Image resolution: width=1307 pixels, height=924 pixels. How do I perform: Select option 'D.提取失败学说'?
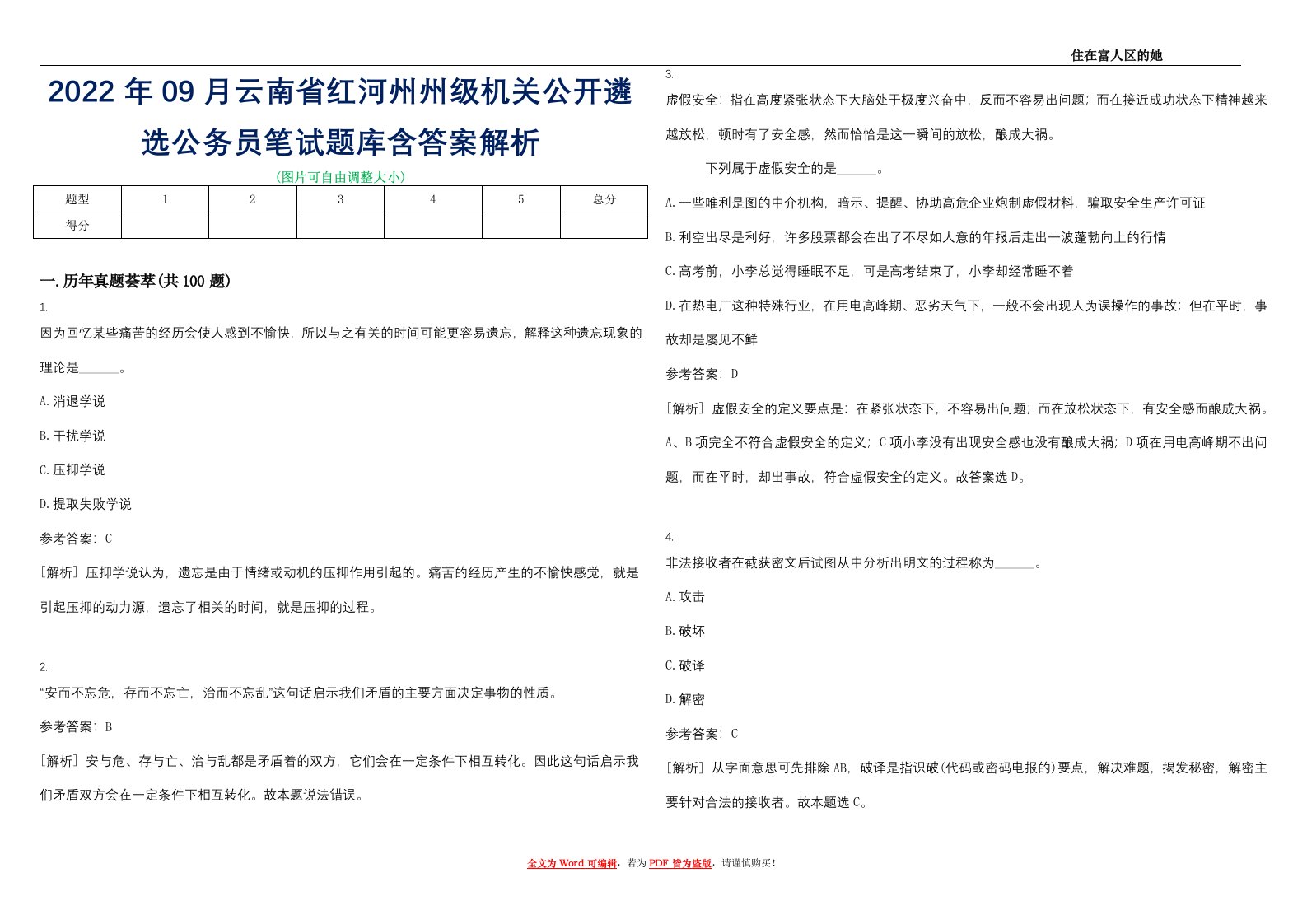[86, 504]
